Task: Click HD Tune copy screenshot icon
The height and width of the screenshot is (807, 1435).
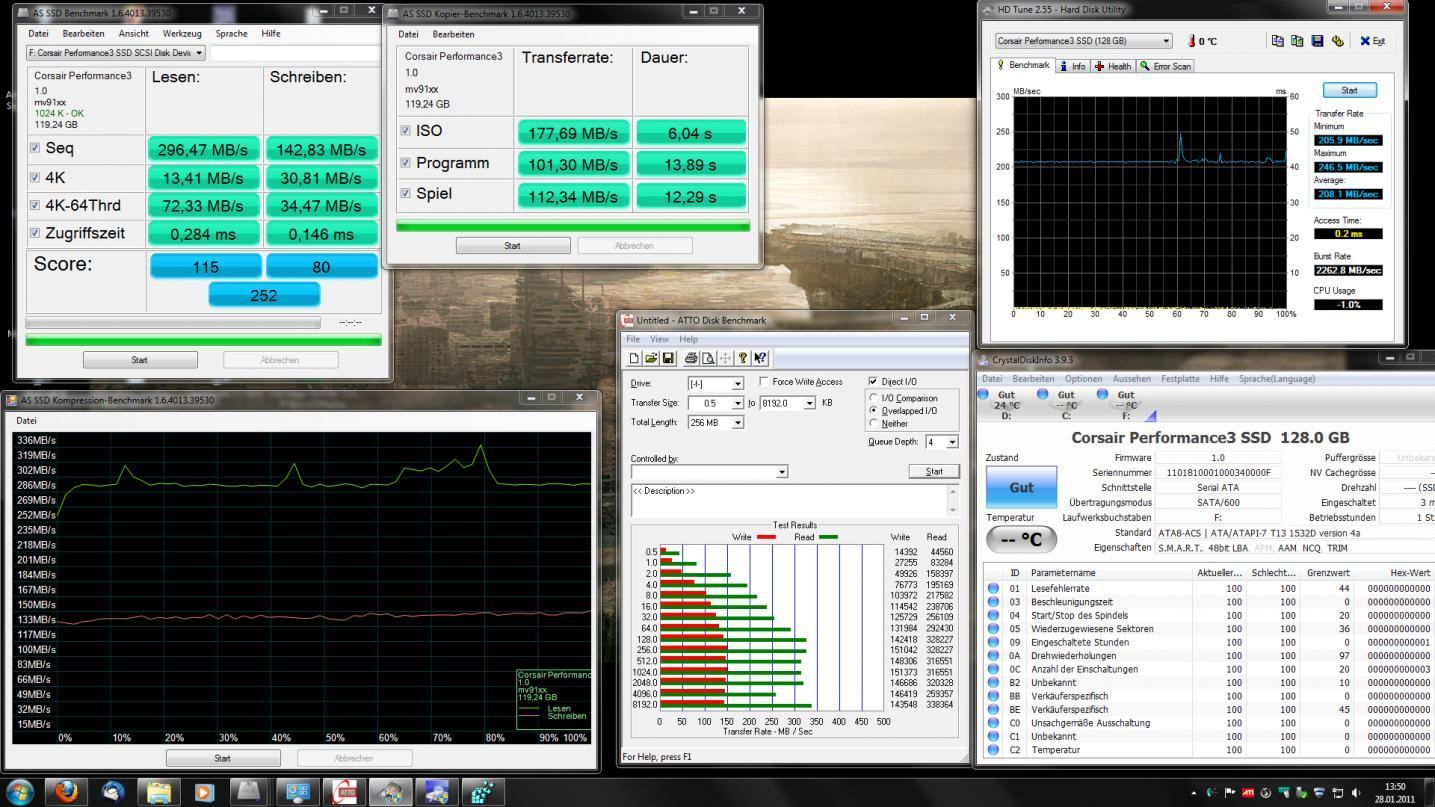Action: (x=1297, y=41)
